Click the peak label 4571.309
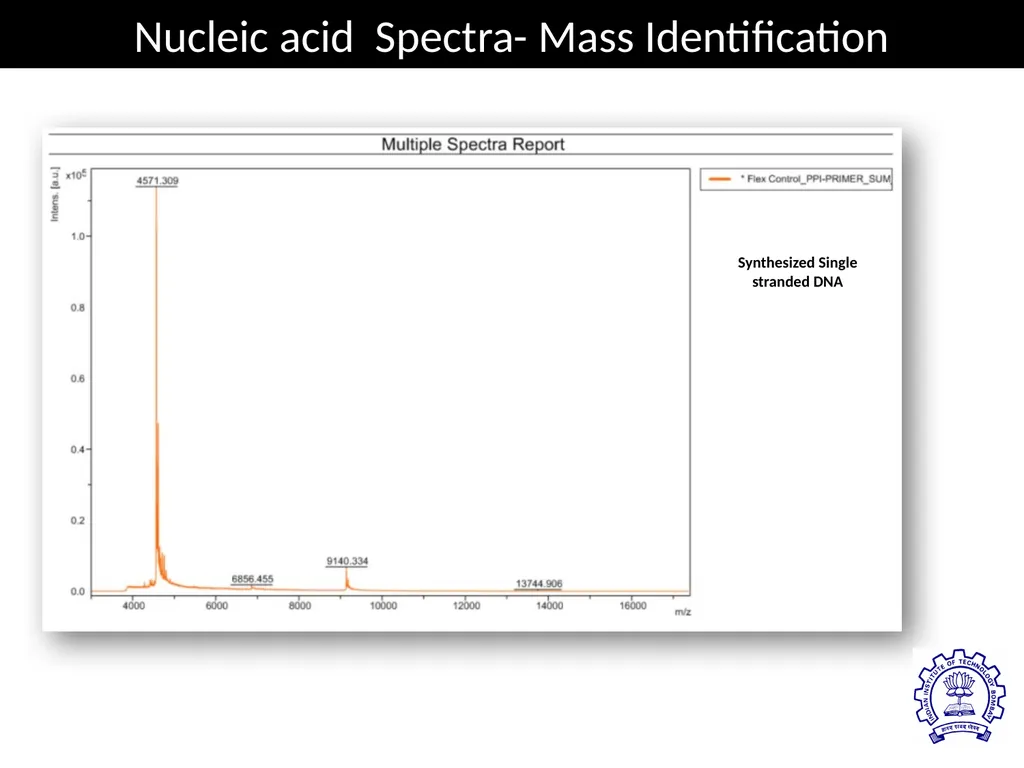This screenshot has width=1024, height=768. [x=157, y=181]
